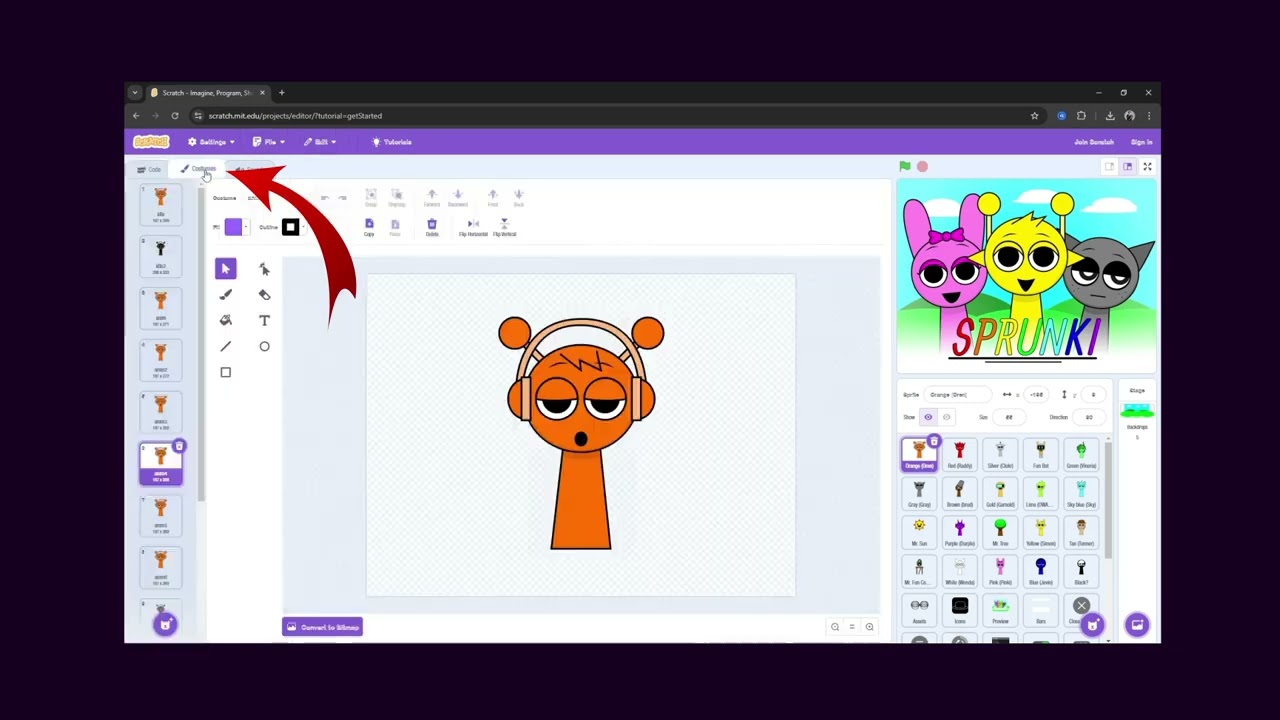Screen dimensions: 1280x720
Task: Open the Edit menu
Action: click(320, 142)
